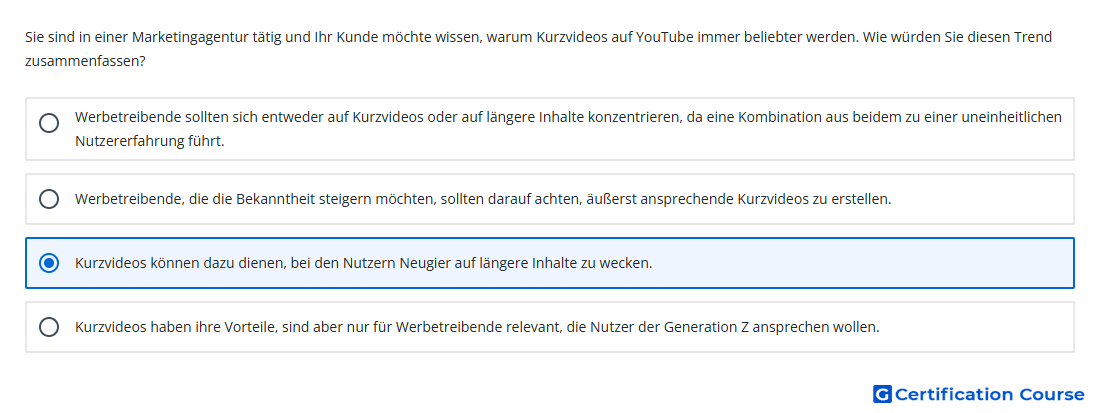Choose the radio button for Bekanntheit steigern answer
Viewport: 1100px width, 413px height.
coord(49,199)
